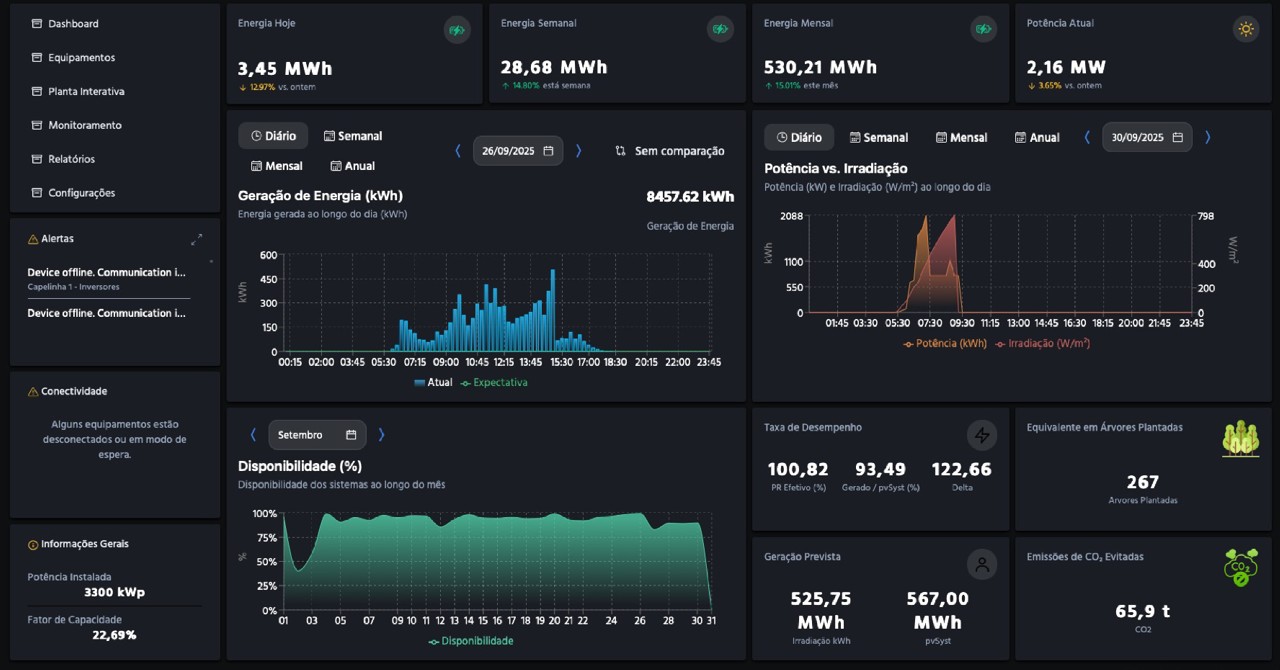This screenshot has height=670, width=1280.
Task: Expand the Alertas panel using the arrows icon
Action: [196, 239]
